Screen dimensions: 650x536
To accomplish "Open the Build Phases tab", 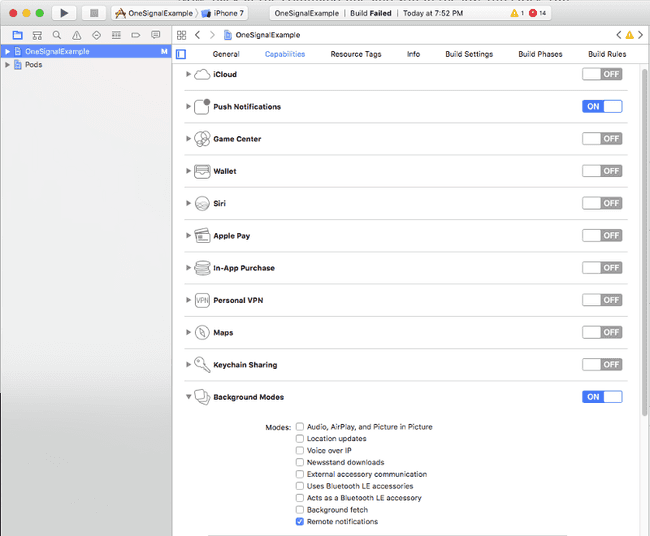I will tap(540, 54).
